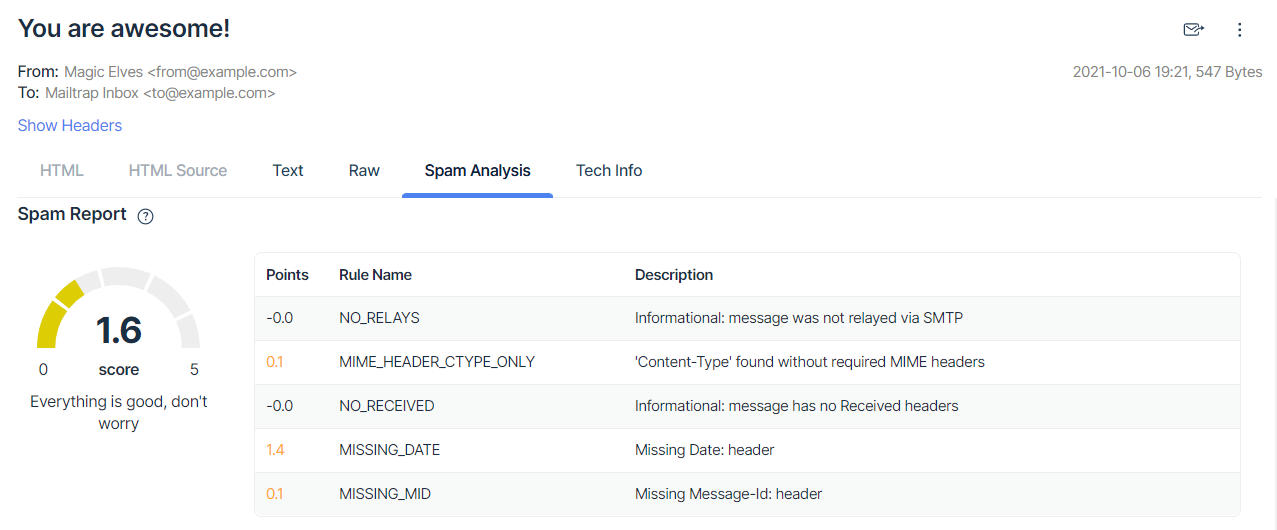Screen dimensions: 1277x530
Task: Switch to the HTML tab
Action: click(62, 170)
